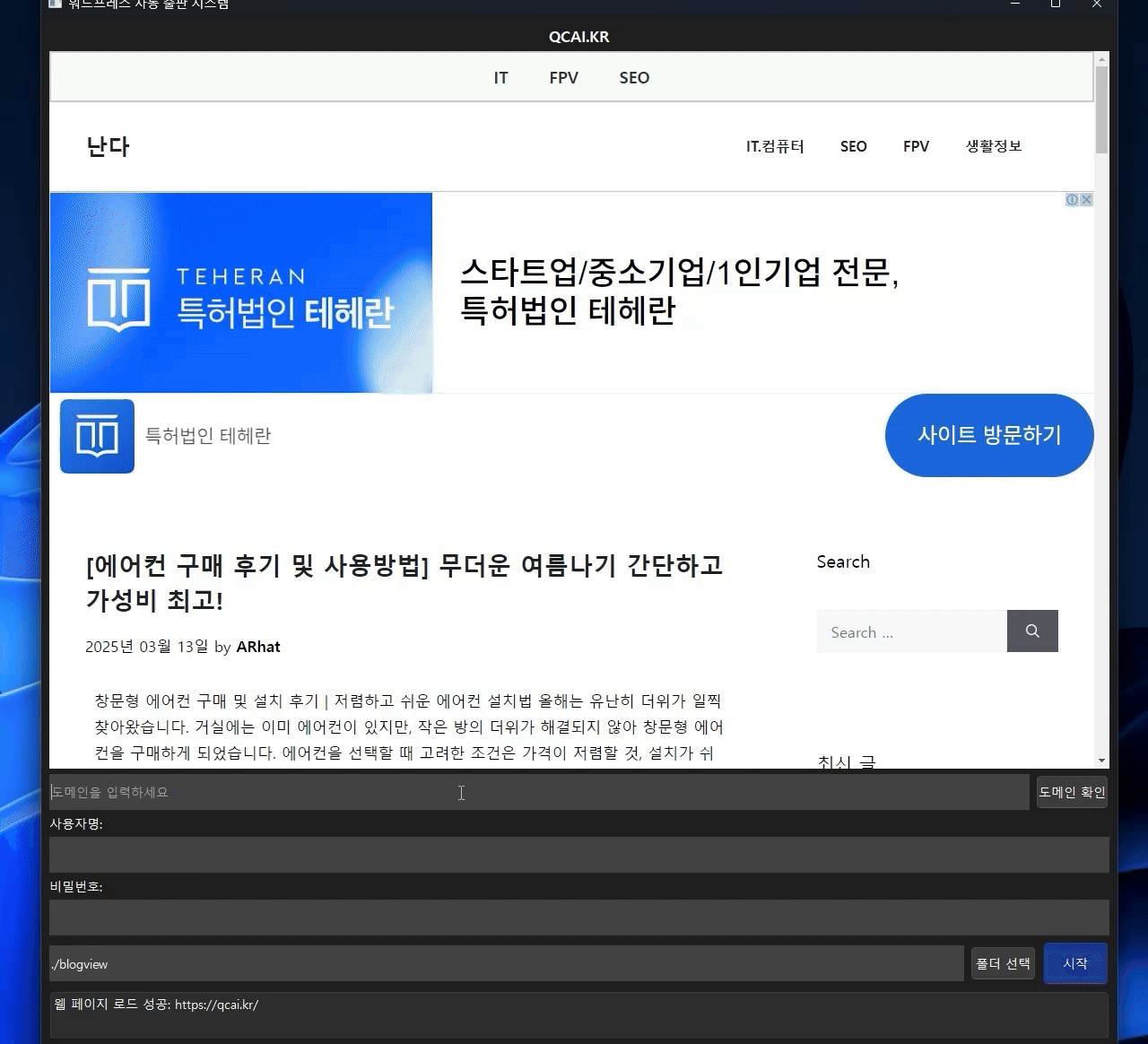The height and width of the screenshot is (1044, 1148).
Task: Click the 폴더 선택 button
Action: [1003, 964]
